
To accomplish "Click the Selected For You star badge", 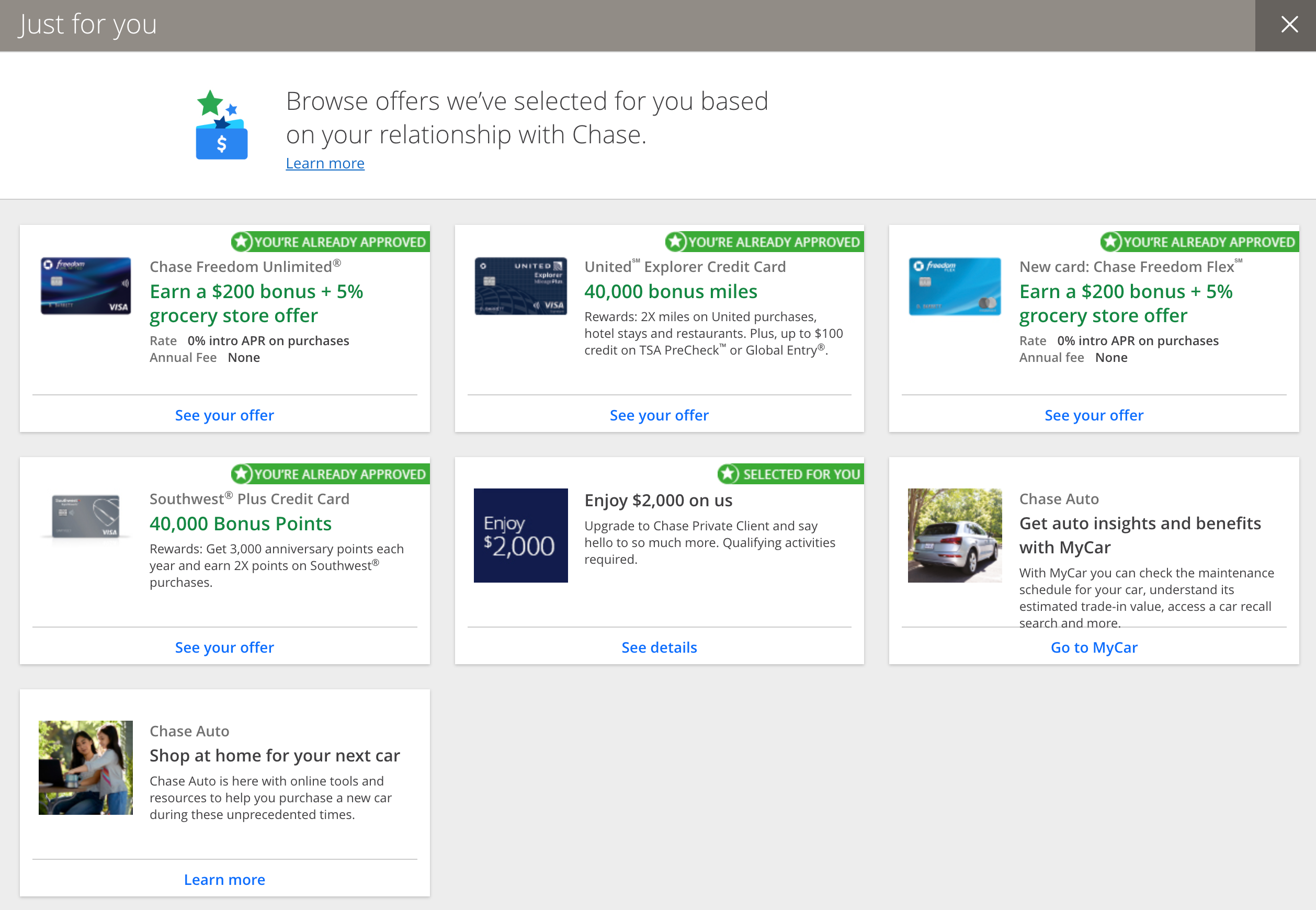I will point(790,474).
